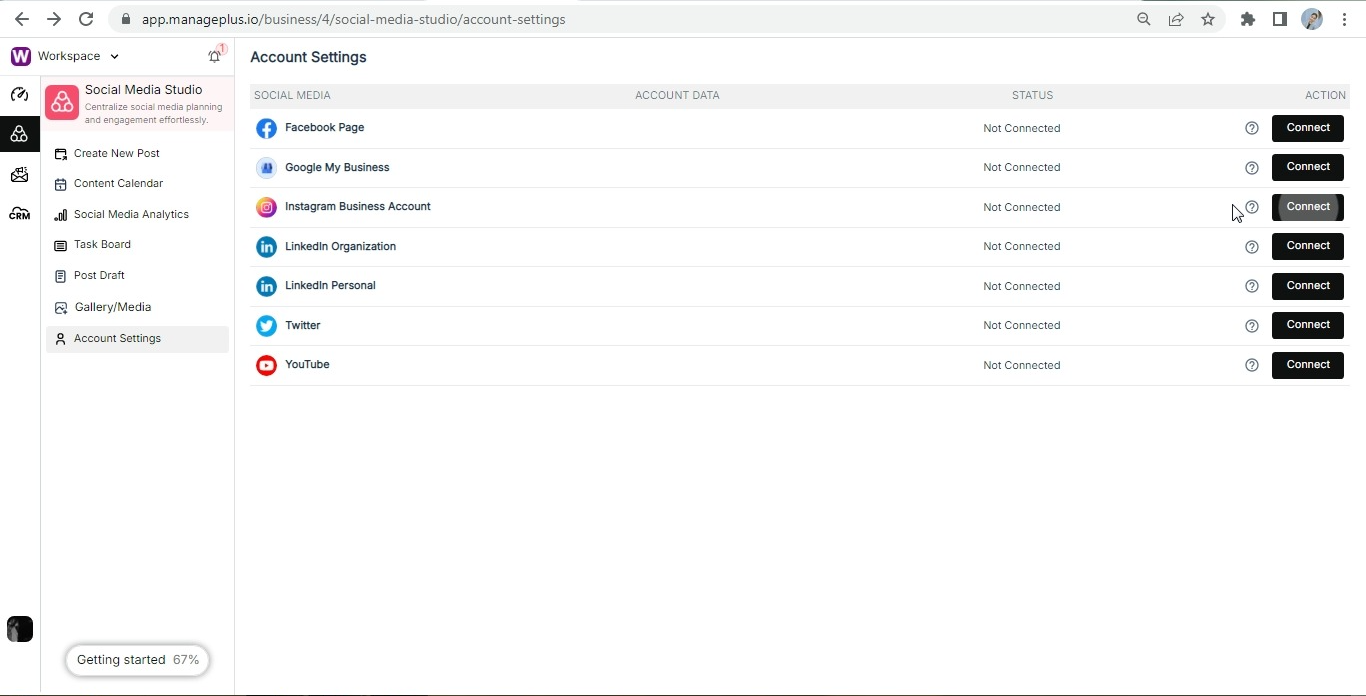Click the STATUS column header
The image size is (1366, 696).
click(1032, 95)
